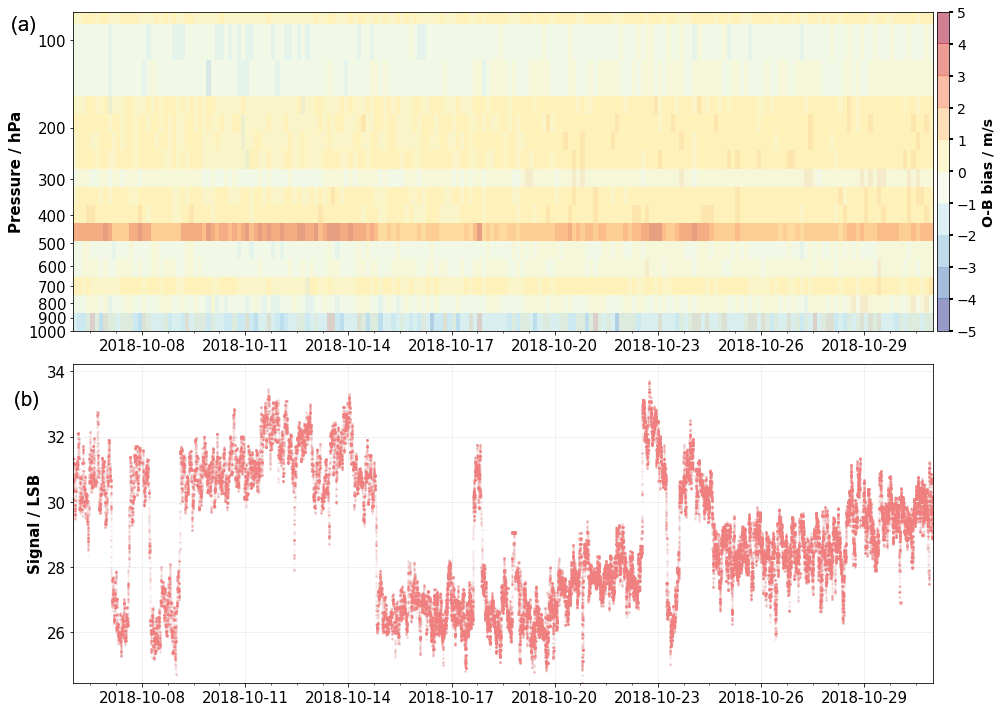Viewport: 1003px width, 712px height.
Task: Click the 500 hPa pressure tick label
Action: (x=50, y=244)
